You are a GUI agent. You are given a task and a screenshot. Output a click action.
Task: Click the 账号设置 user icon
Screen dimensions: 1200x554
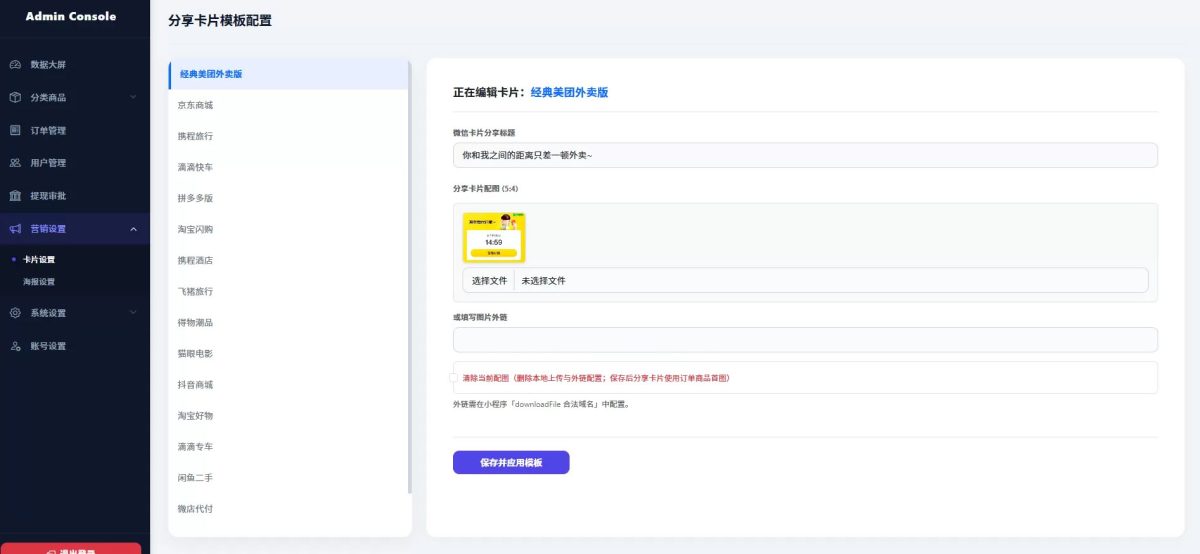click(15, 346)
